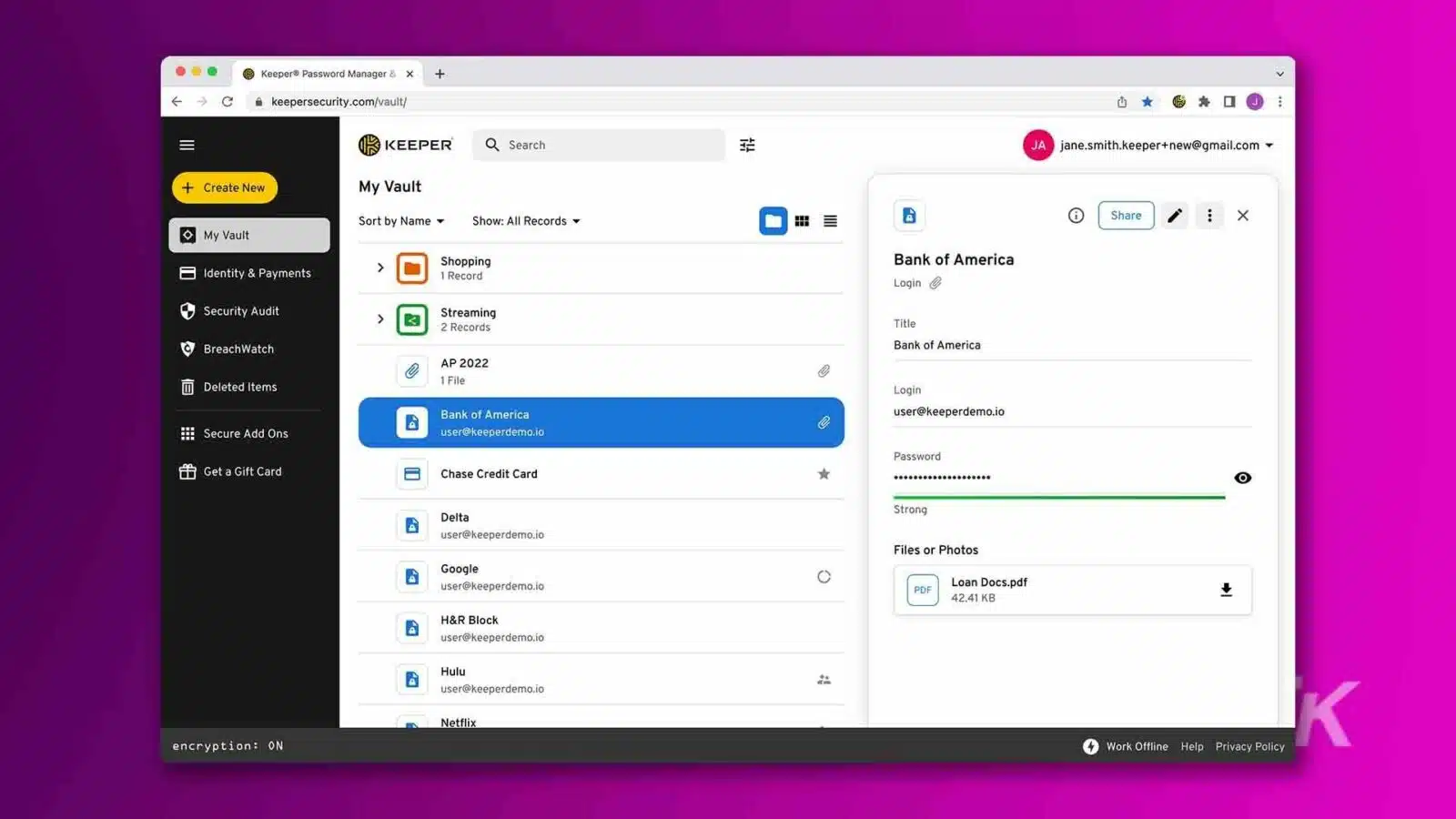Click attachment paperclip on AP 2022 row
The image size is (1456, 819).
click(x=824, y=370)
